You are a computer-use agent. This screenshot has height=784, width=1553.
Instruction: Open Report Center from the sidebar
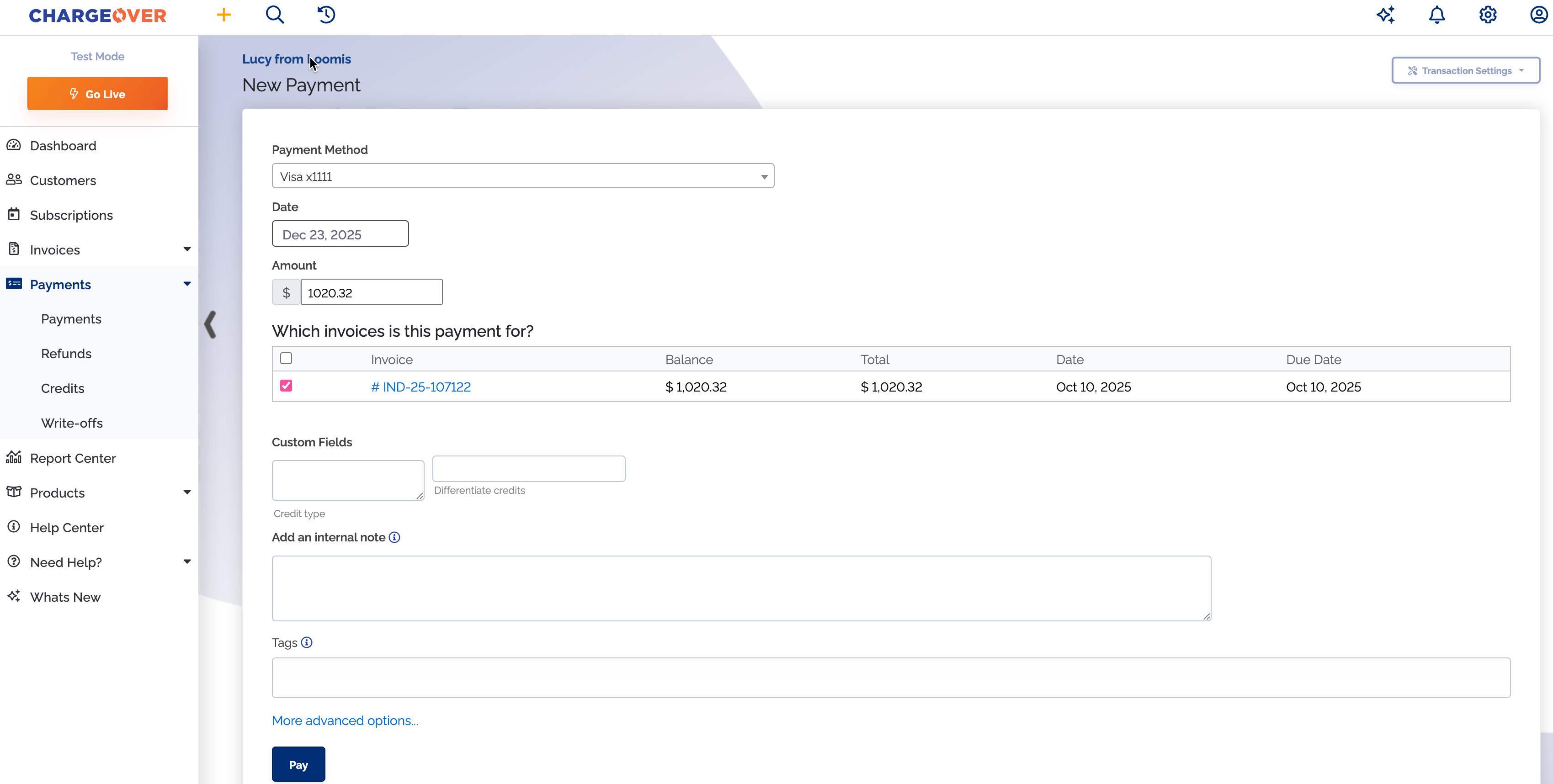72,458
